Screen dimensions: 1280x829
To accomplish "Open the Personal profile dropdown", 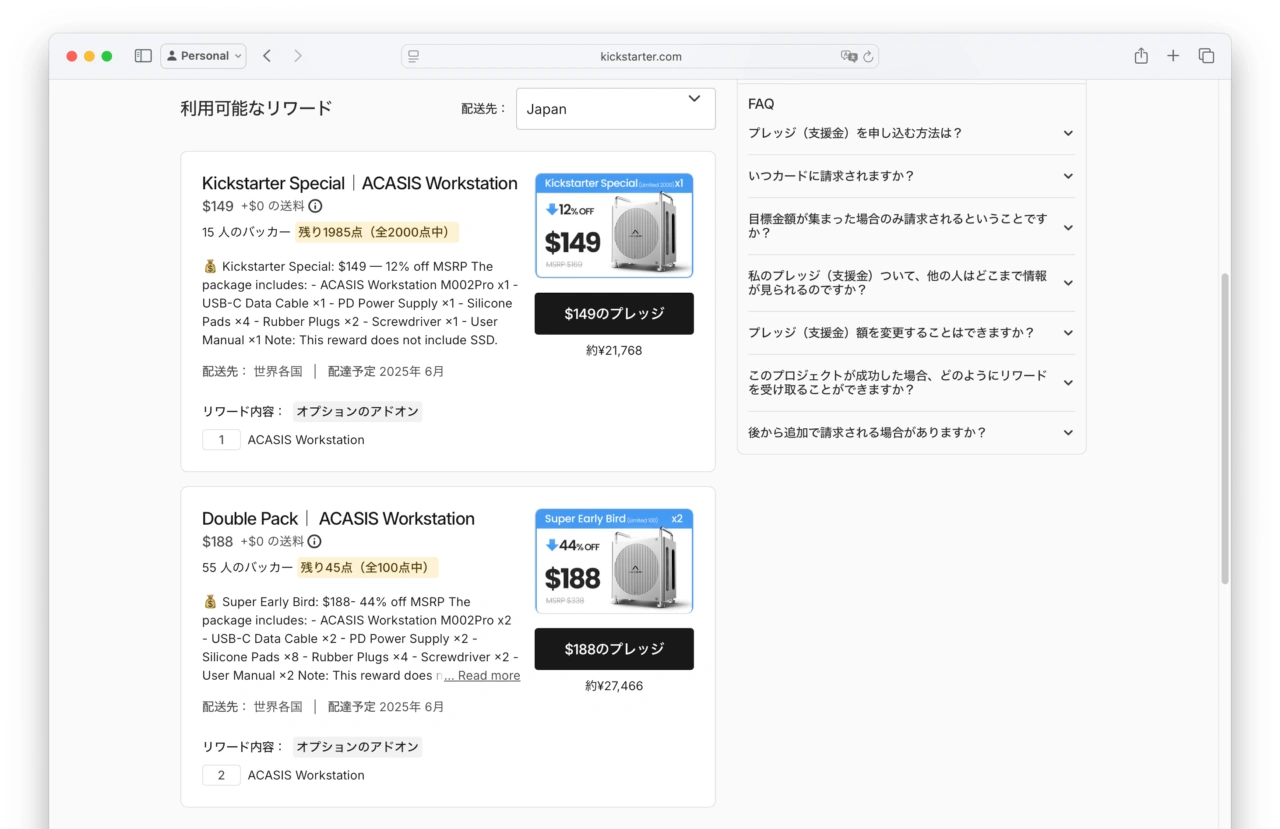I will [203, 56].
